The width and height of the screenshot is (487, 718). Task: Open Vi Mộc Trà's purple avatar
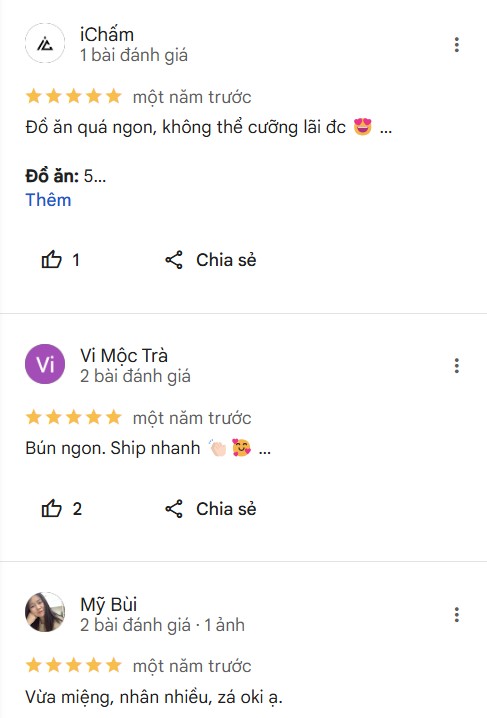coord(45,364)
